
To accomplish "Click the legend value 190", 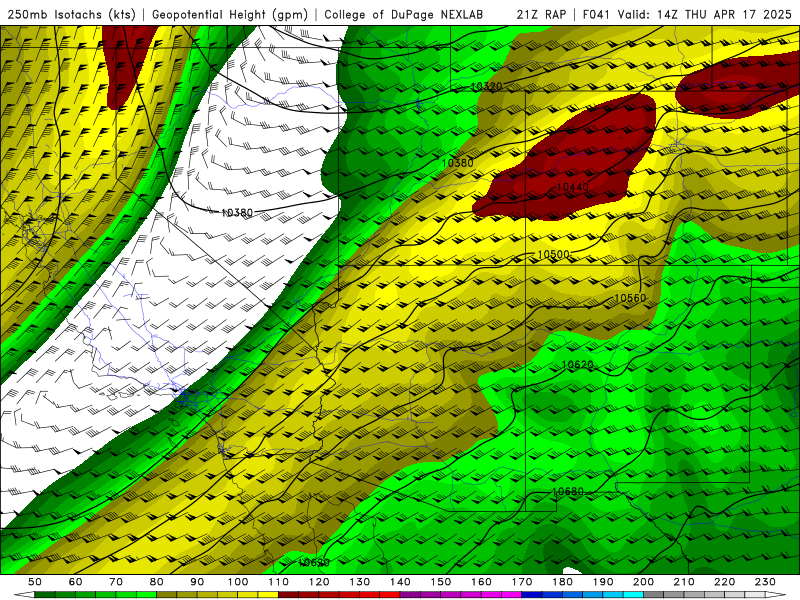I will tap(603, 582).
